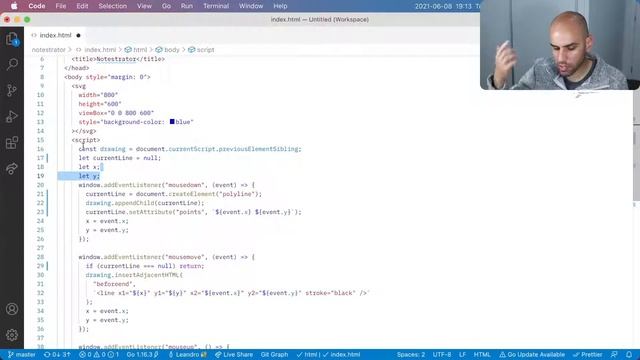Open the Code application menu
This screenshot has height=360, width=640.
[x=37, y=6]
